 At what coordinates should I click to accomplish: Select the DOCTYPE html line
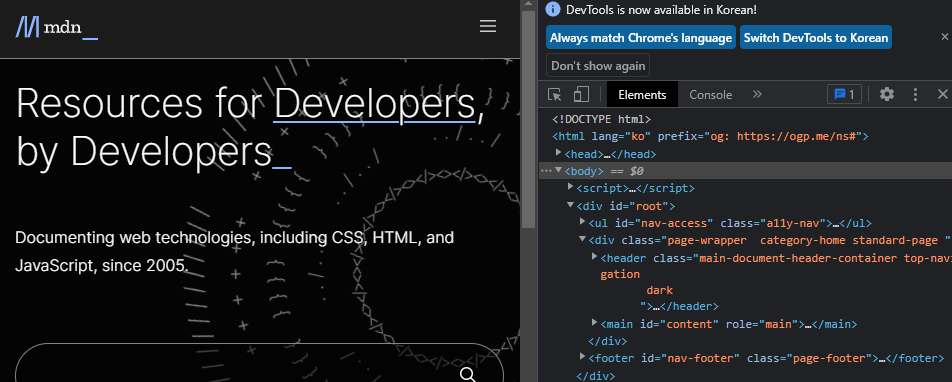[601, 119]
